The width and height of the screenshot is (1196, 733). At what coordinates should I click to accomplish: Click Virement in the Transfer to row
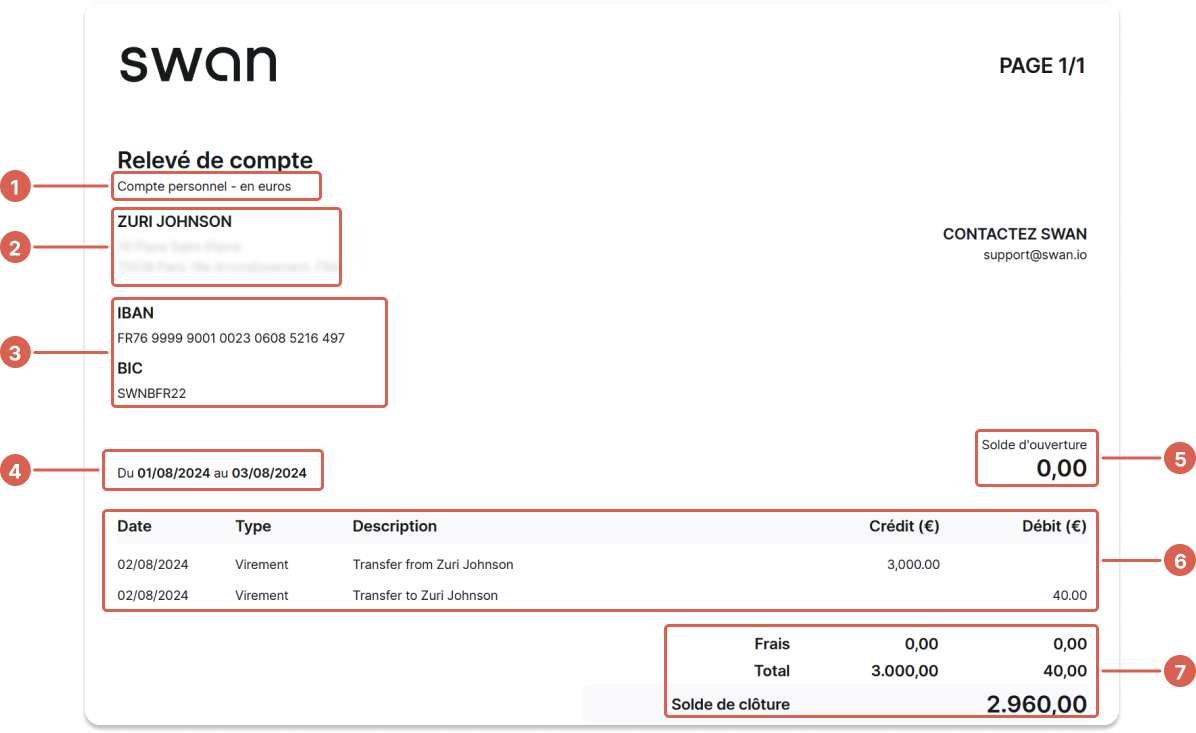[262, 596]
